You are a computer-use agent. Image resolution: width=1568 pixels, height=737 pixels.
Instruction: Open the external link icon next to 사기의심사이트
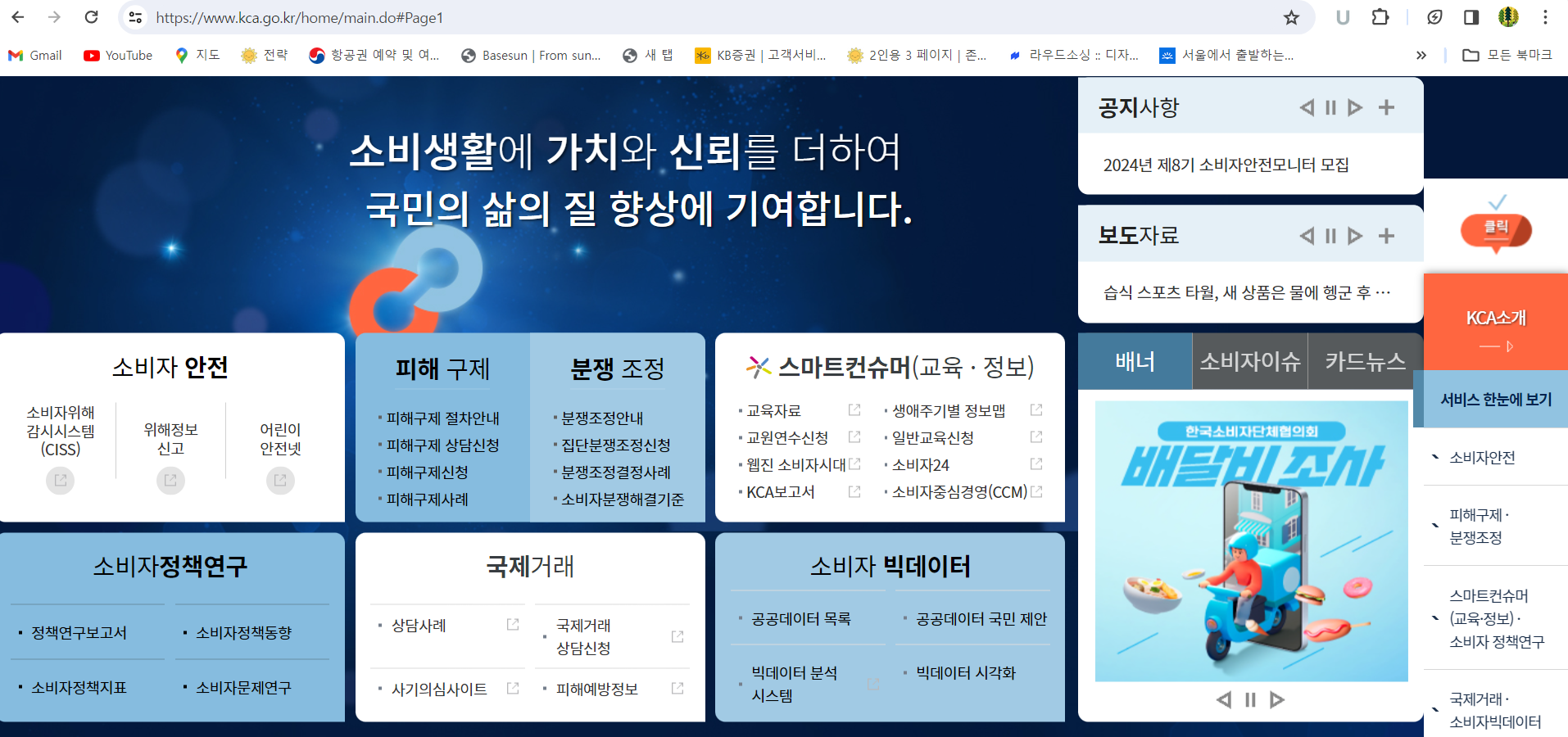(x=514, y=689)
